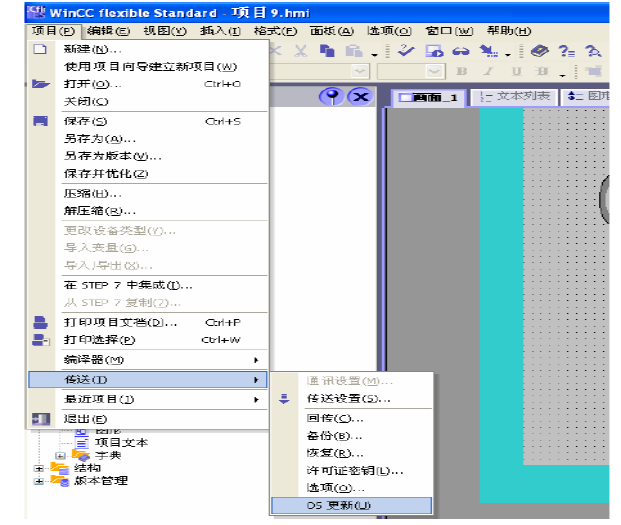Viewport: 621px width, 525px height.
Task: Select 压缩(H)... menu entry
Action: click(x=149, y=193)
